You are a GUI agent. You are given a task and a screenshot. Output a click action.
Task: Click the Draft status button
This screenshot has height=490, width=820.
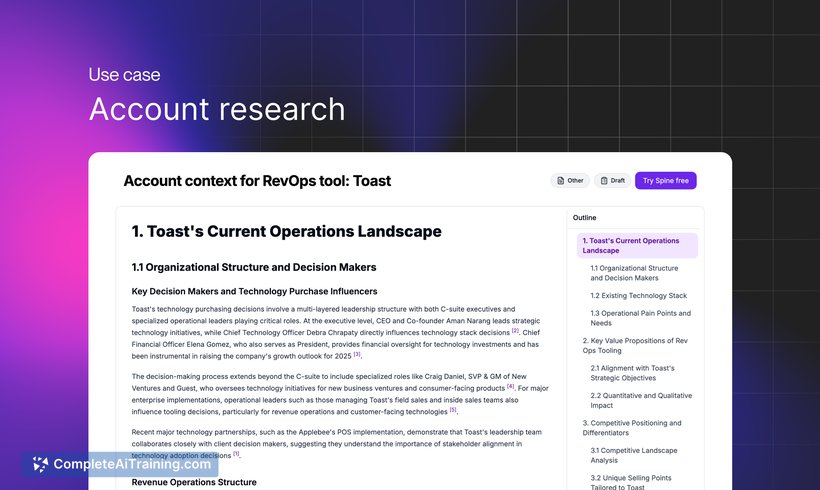click(x=612, y=180)
